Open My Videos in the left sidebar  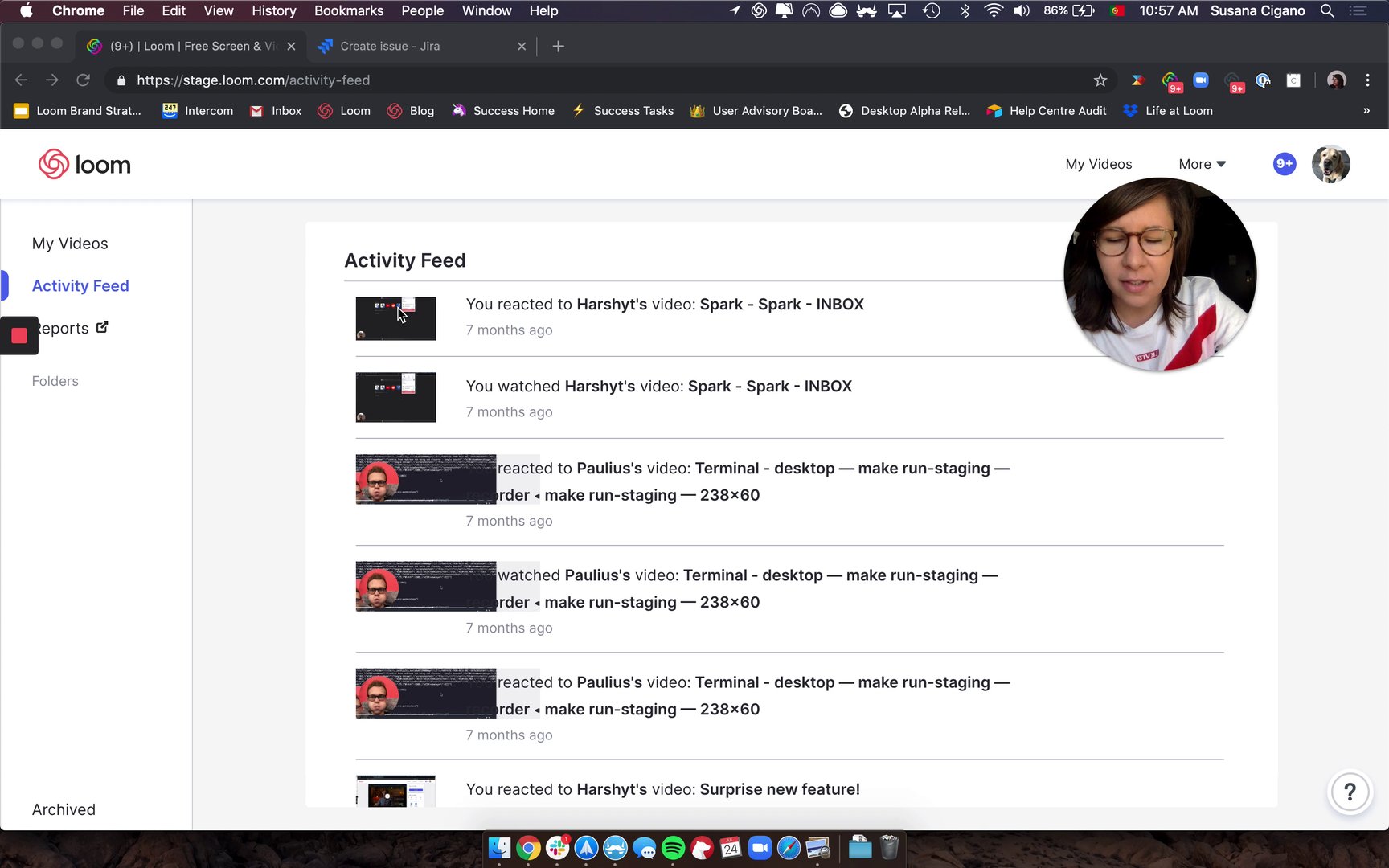click(x=70, y=244)
